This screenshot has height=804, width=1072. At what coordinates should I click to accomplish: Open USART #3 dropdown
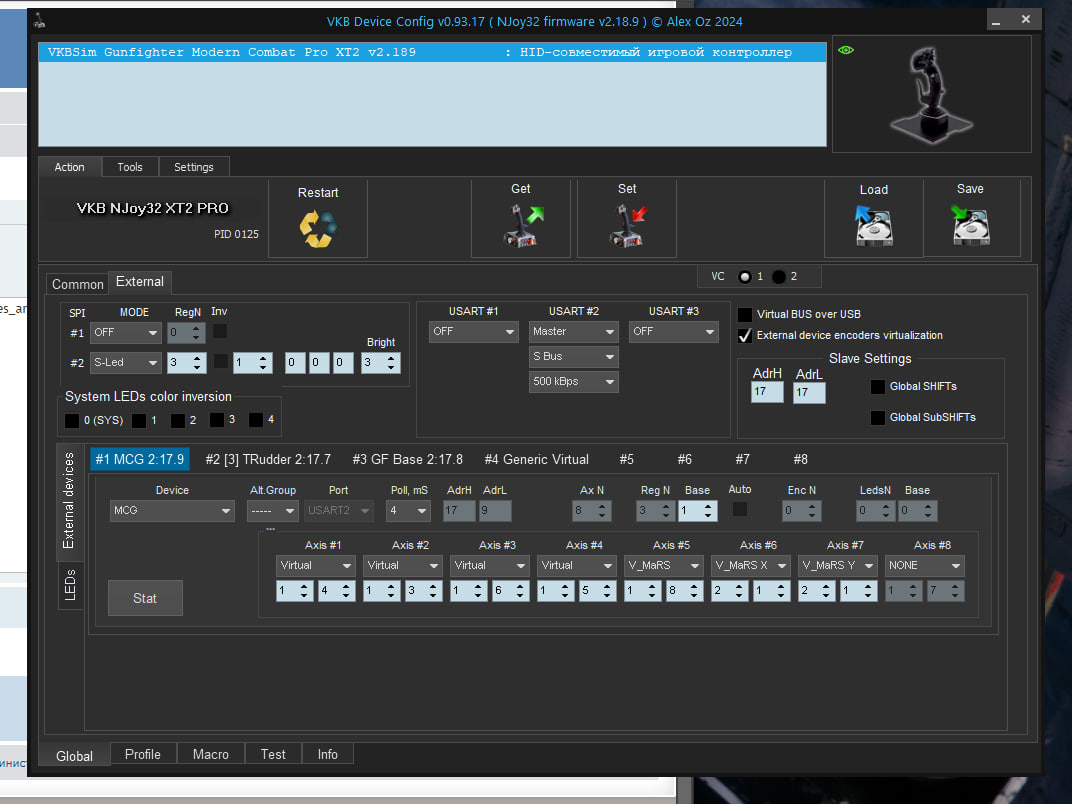673,332
